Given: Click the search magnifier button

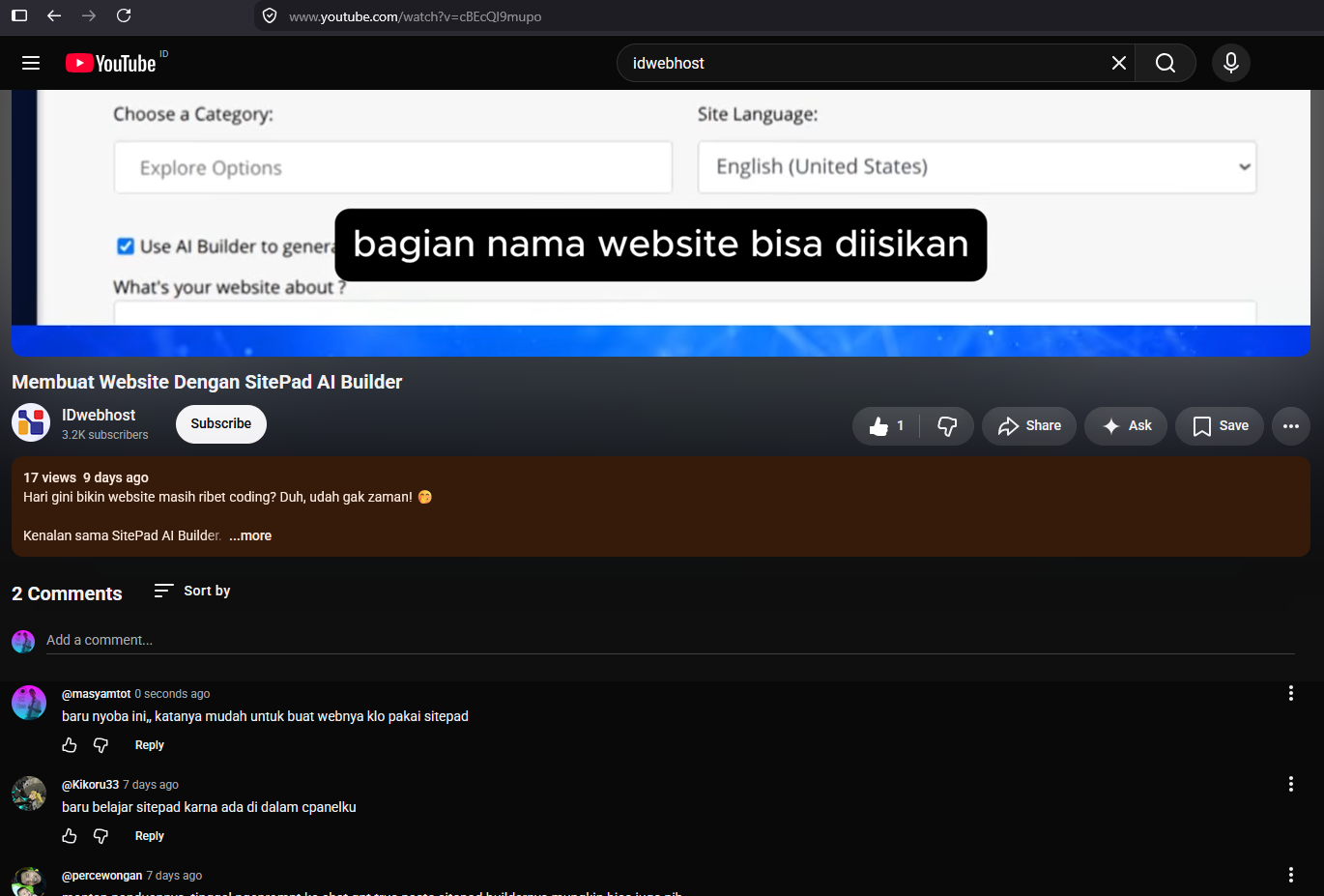Looking at the screenshot, I should 1166,63.
